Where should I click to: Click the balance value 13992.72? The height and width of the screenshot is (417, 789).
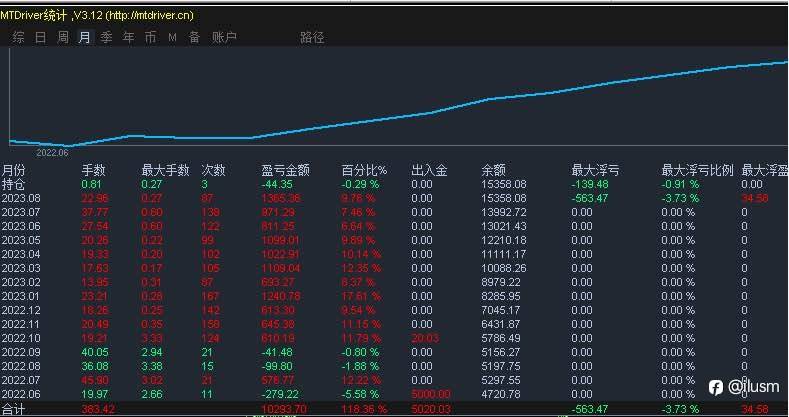(x=504, y=212)
